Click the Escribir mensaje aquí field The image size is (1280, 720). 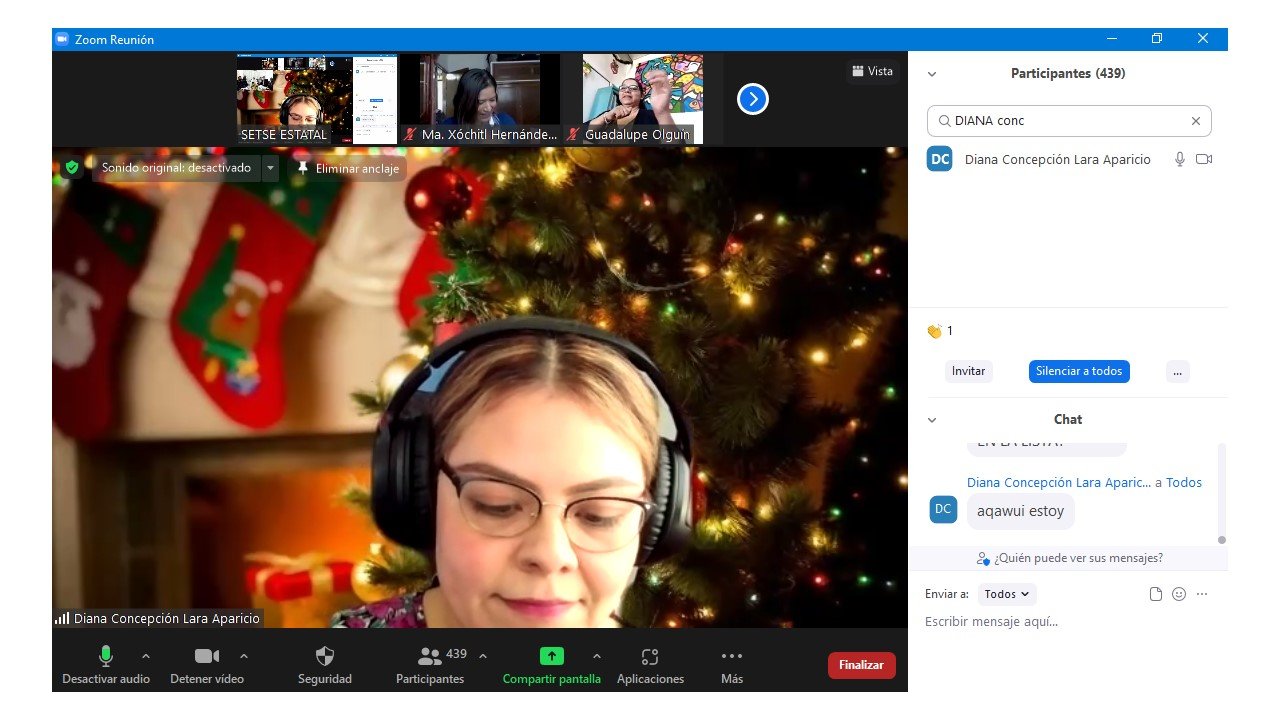[1065, 622]
